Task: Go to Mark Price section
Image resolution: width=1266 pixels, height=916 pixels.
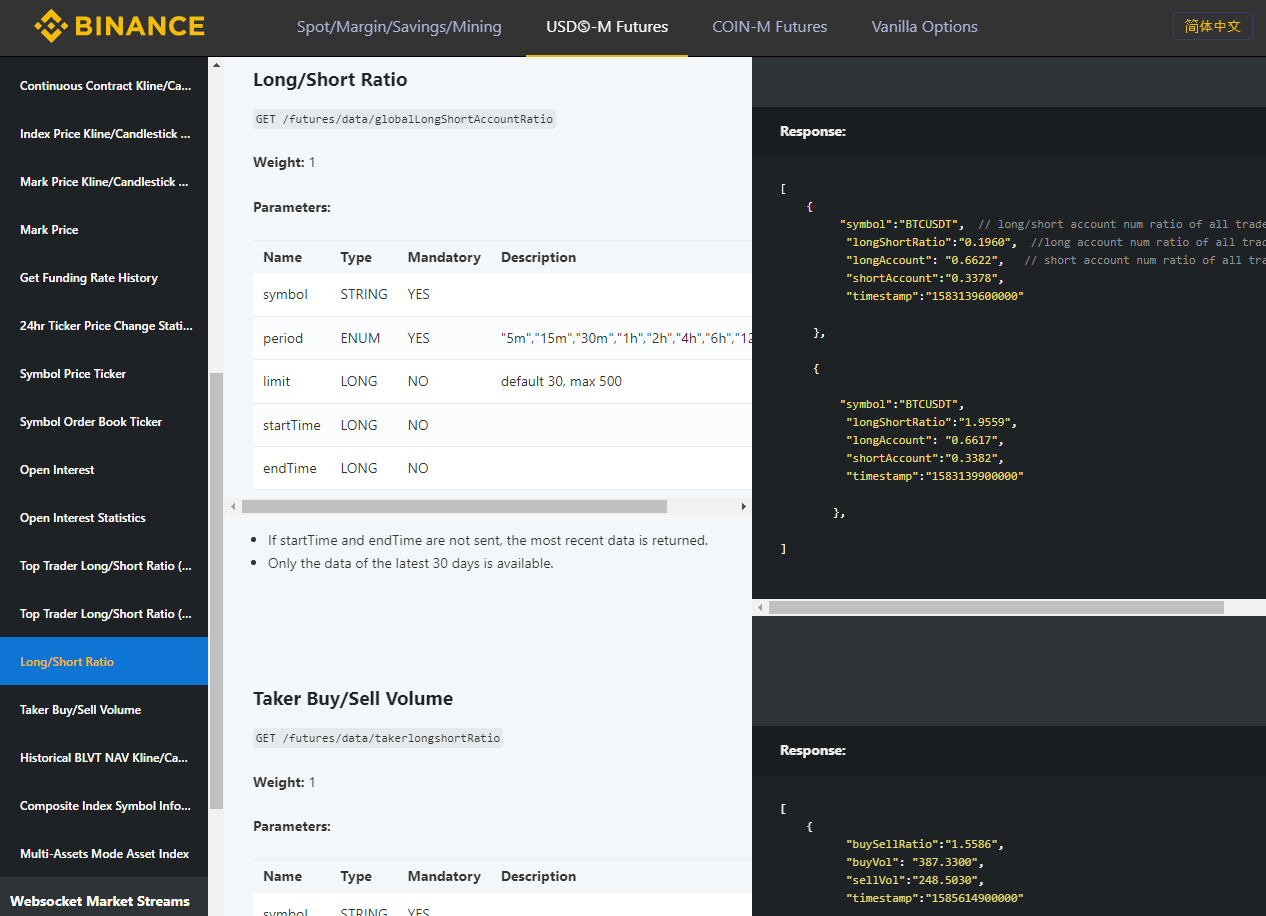Action: coord(104,230)
